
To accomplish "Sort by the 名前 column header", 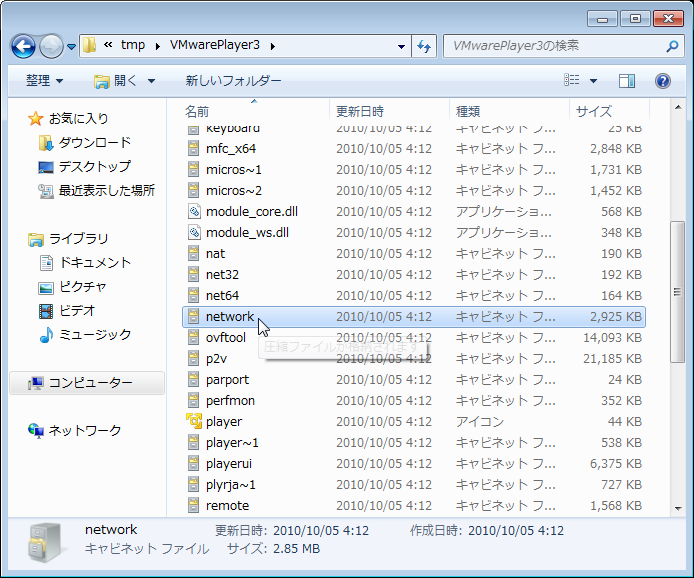I will point(197,112).
